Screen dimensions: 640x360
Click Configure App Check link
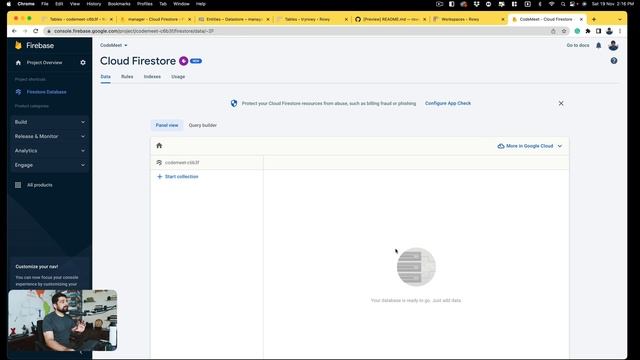[448, 103]
